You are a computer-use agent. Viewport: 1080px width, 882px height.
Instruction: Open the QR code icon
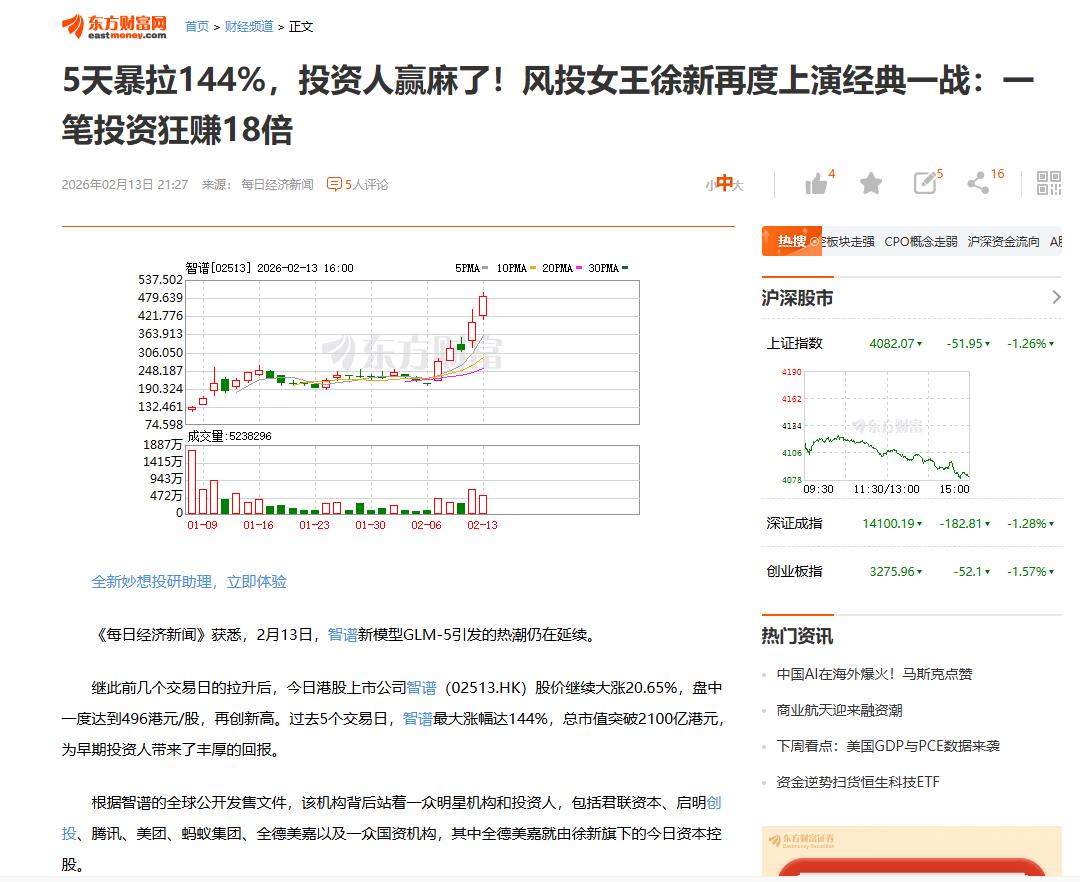[1049, 183]
